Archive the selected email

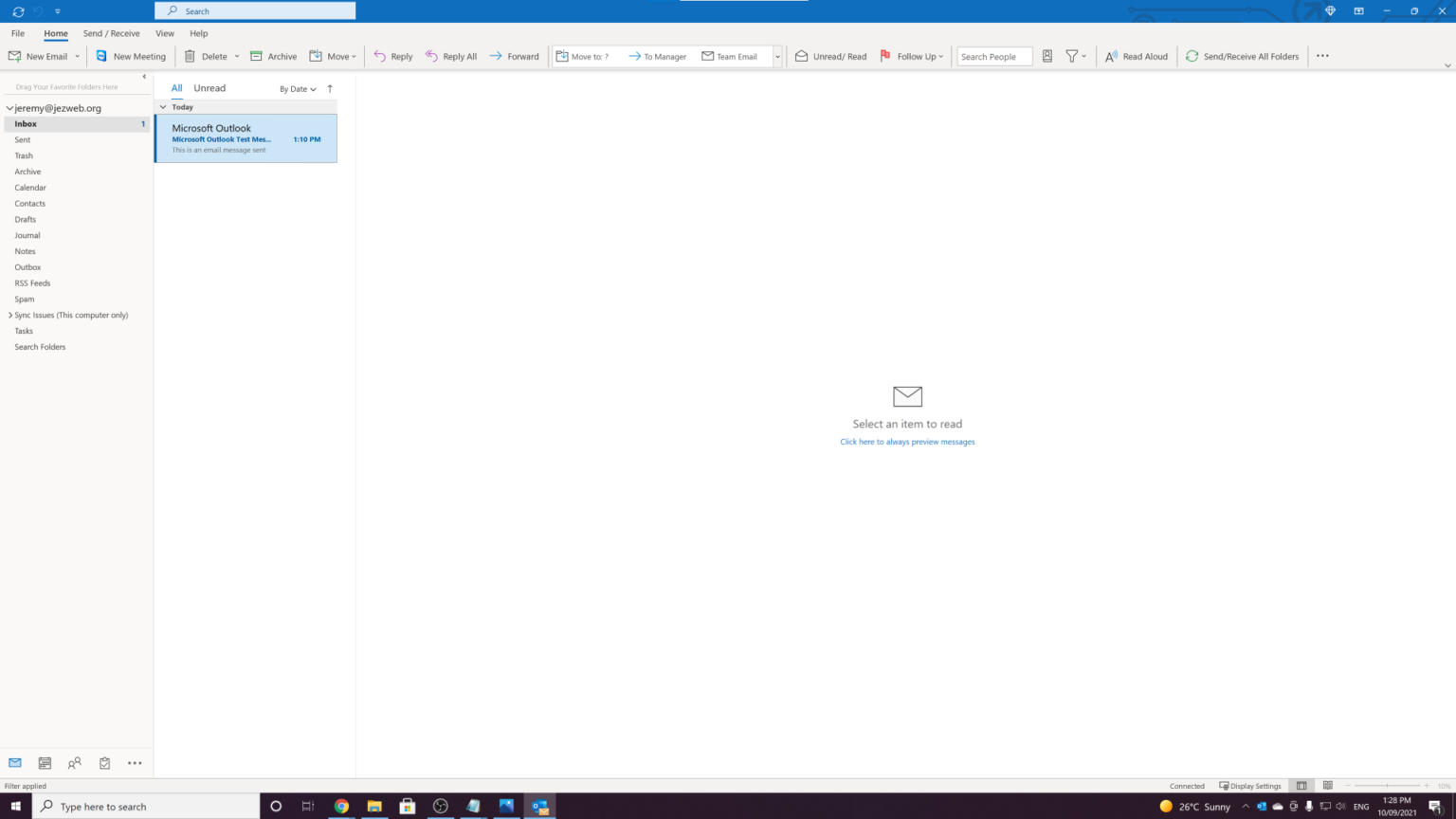click(x=273, y=56)
